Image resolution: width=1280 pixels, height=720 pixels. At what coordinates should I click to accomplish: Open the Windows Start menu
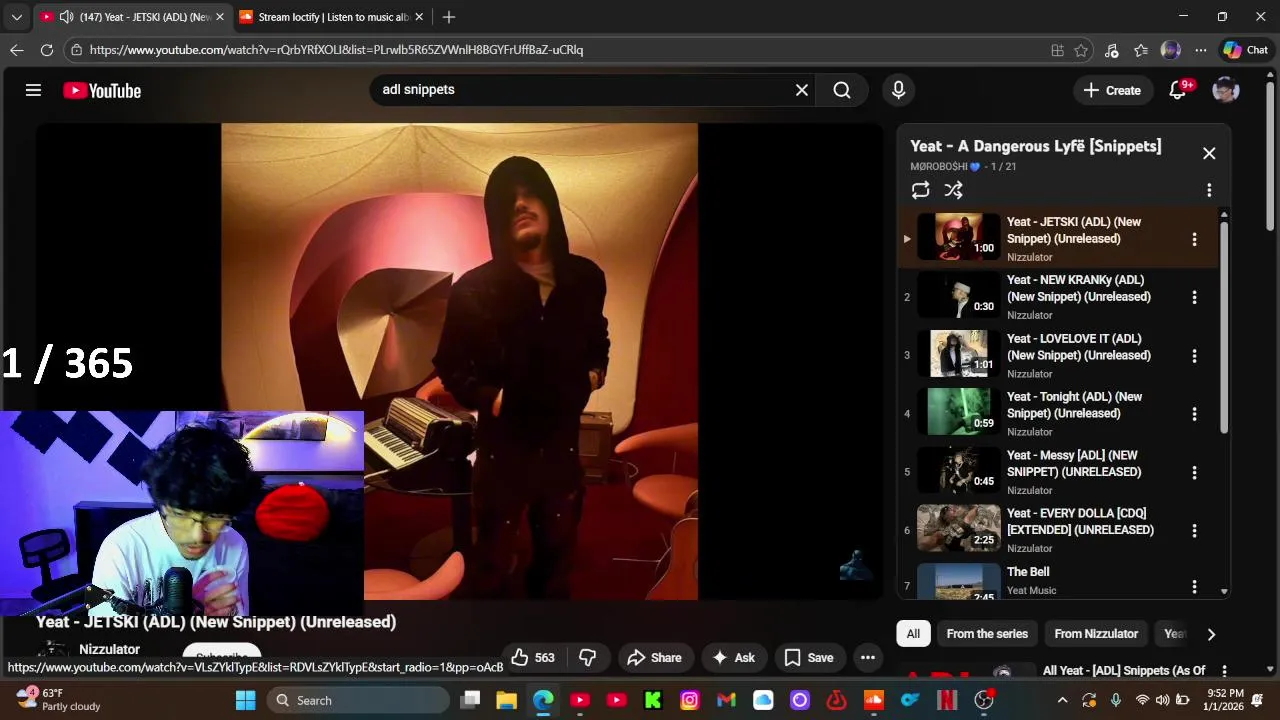tap(245, 700)
